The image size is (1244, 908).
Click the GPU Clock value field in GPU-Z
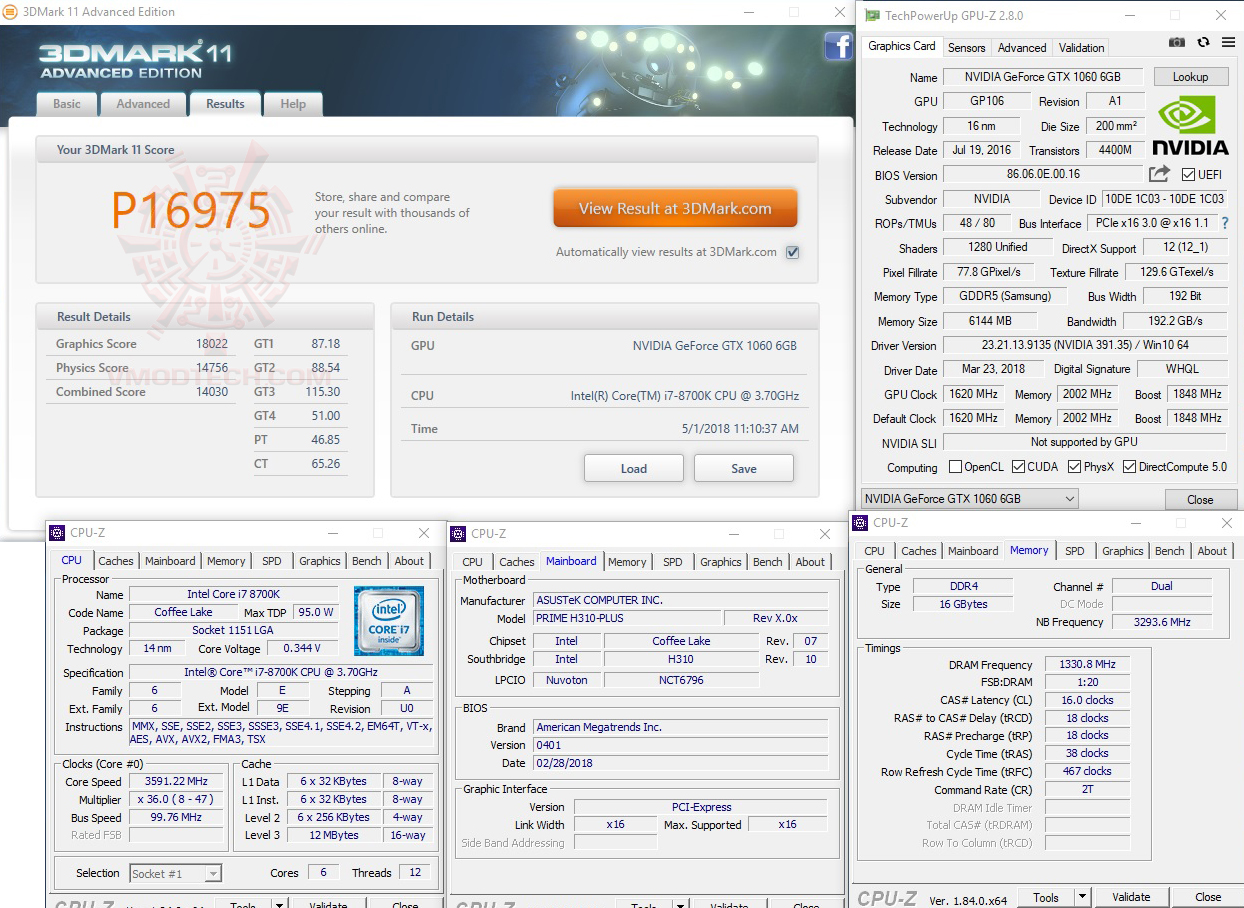972,393
